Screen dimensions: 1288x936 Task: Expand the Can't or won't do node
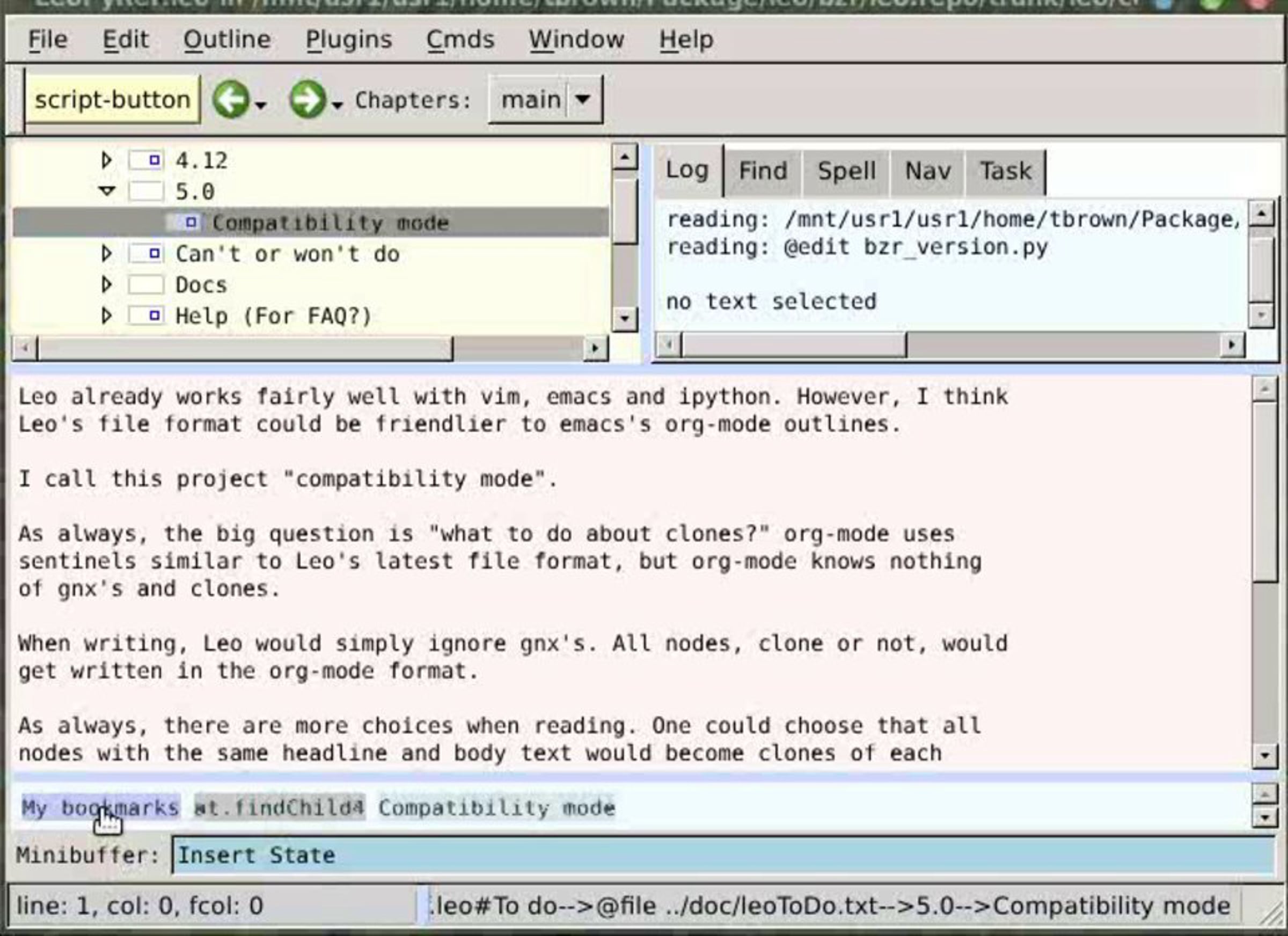[106, 254]
